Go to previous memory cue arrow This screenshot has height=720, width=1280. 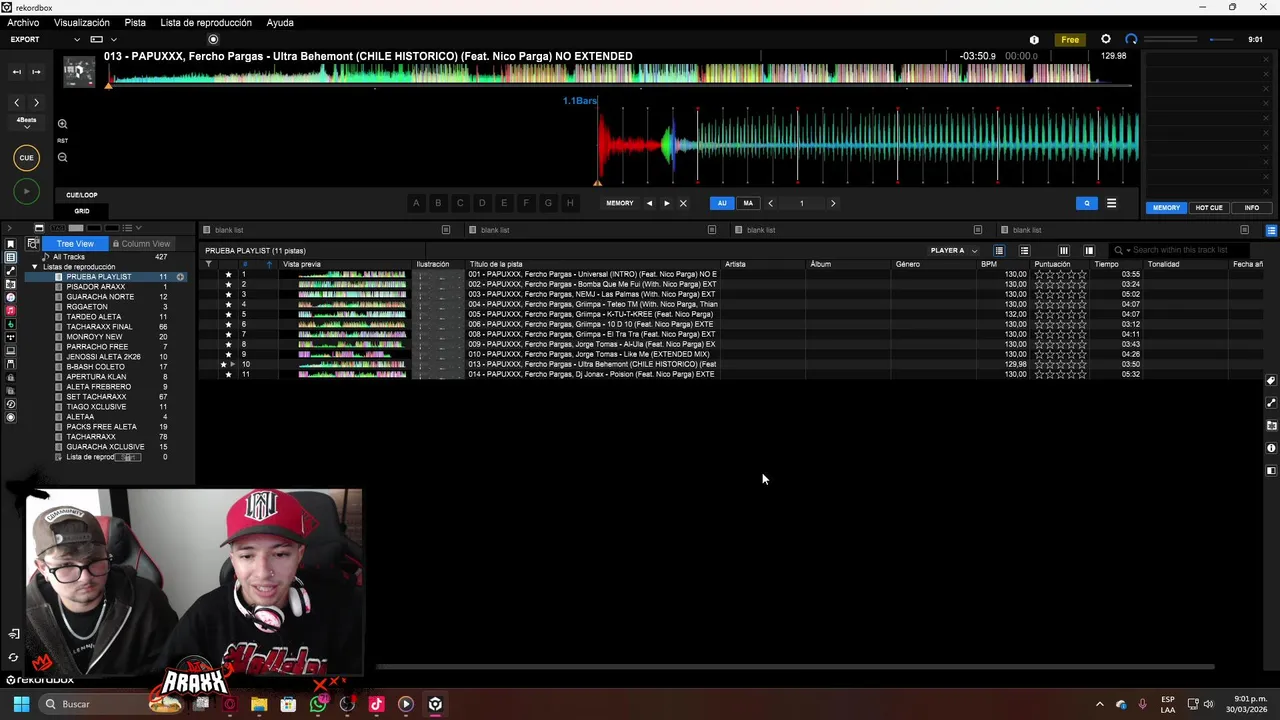point(649,203)
